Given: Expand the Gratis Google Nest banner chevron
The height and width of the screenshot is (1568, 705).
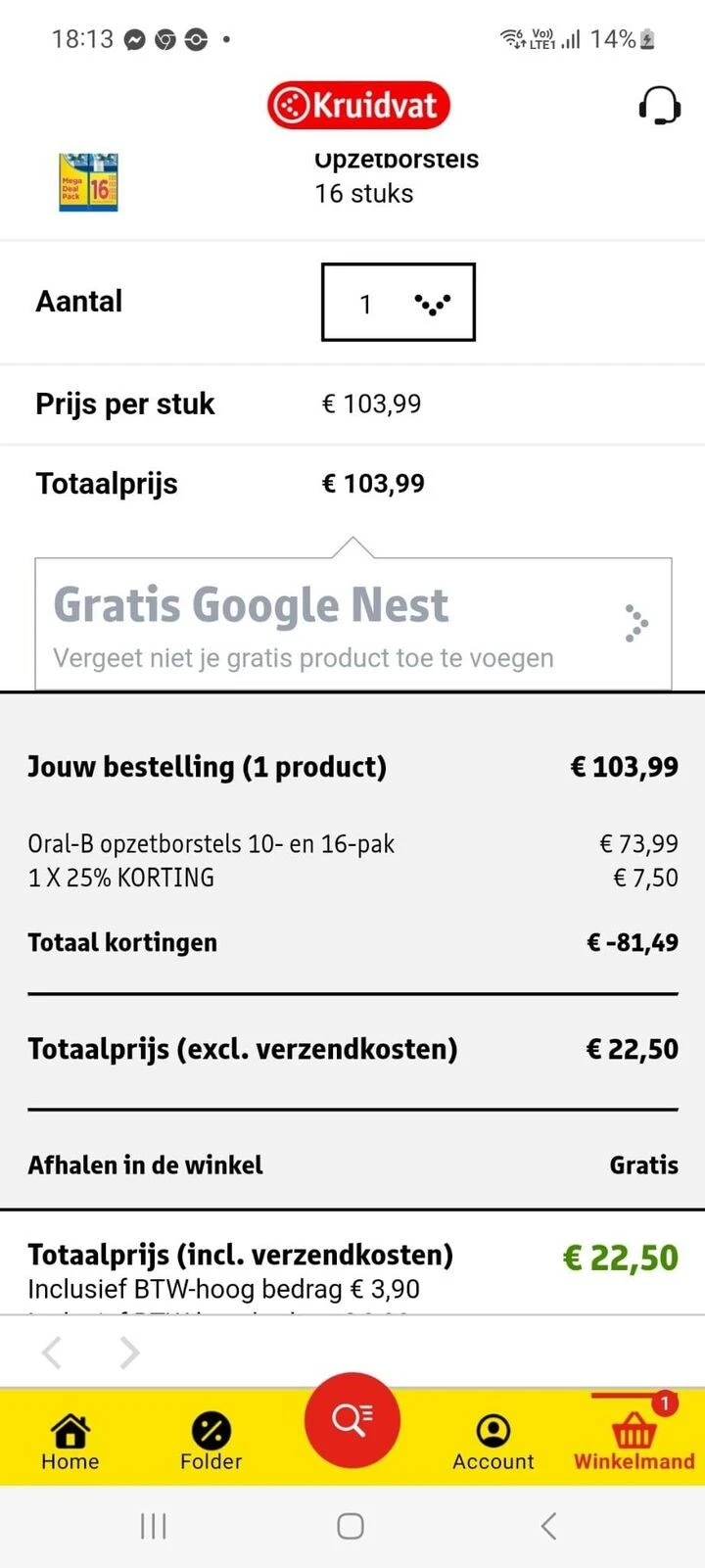Looking at the screenshot, I should (x=635, y=623).
